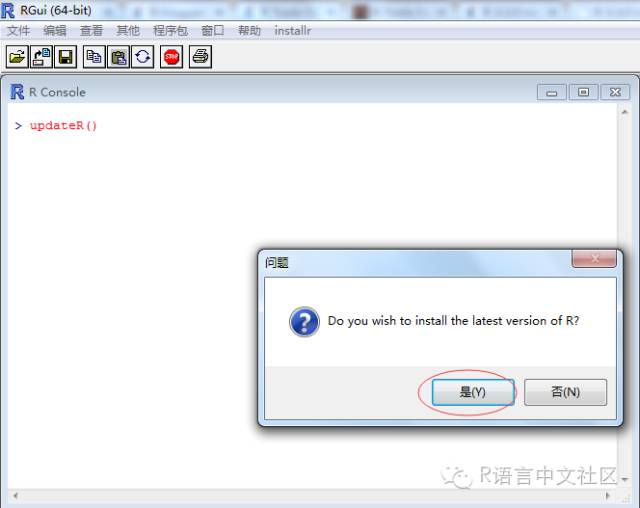Maximize the R Console window
Screen dimensions: 640x508
[583, 93]
